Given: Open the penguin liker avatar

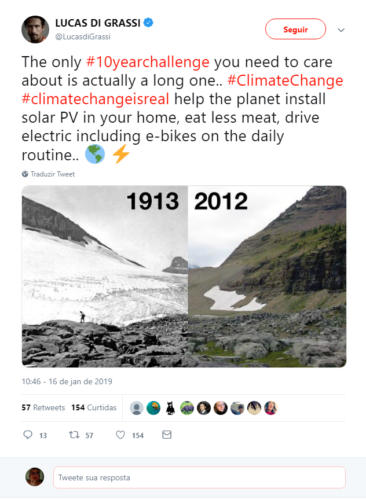Looking at the screenshot, I should pos(170,408).
